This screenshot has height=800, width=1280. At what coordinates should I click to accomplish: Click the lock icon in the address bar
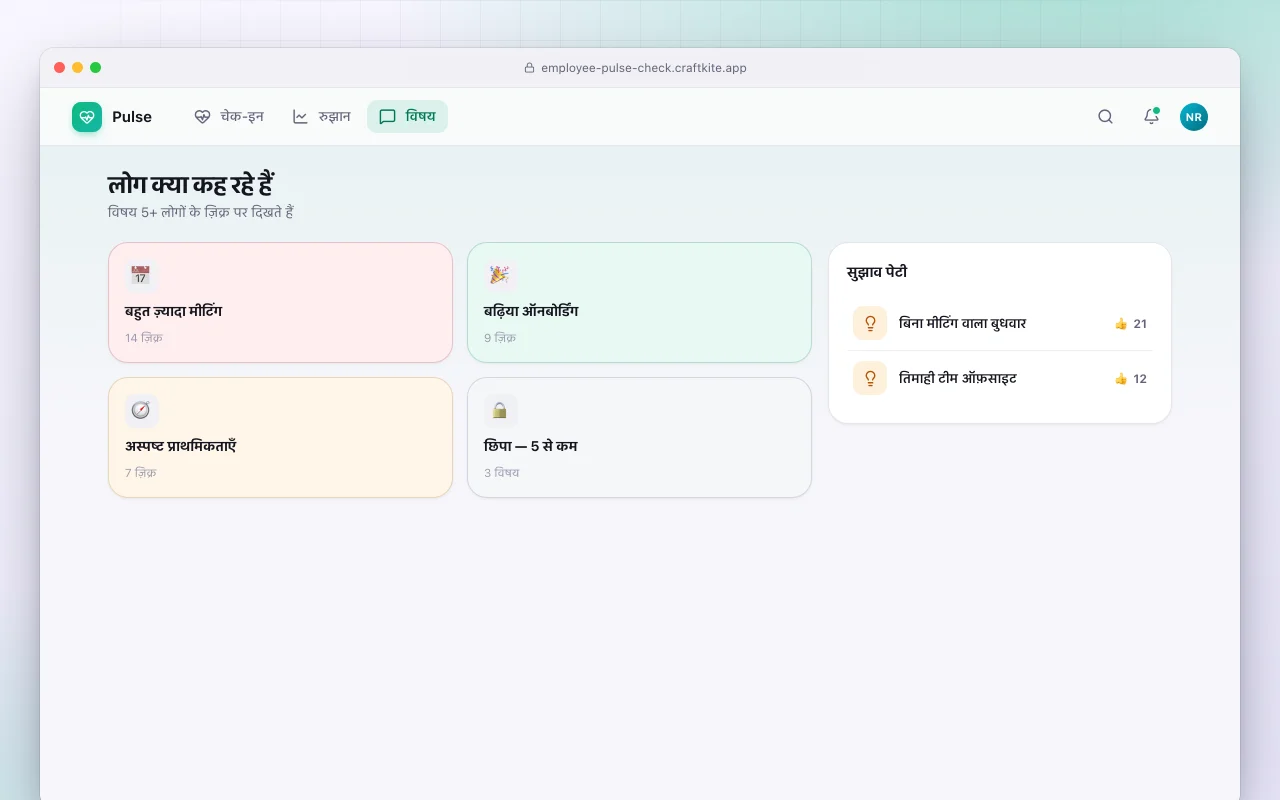529,68
